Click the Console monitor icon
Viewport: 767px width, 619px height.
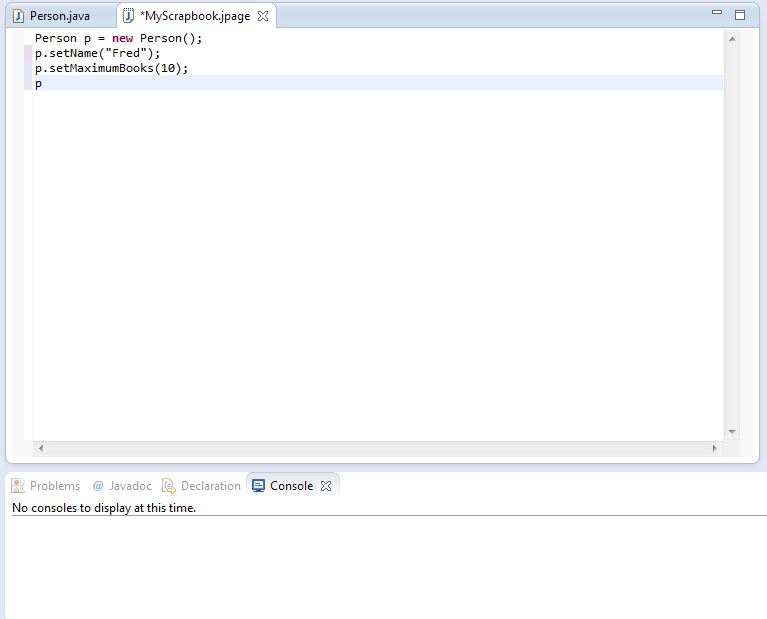pyautogui.click(x=258, y=485)
